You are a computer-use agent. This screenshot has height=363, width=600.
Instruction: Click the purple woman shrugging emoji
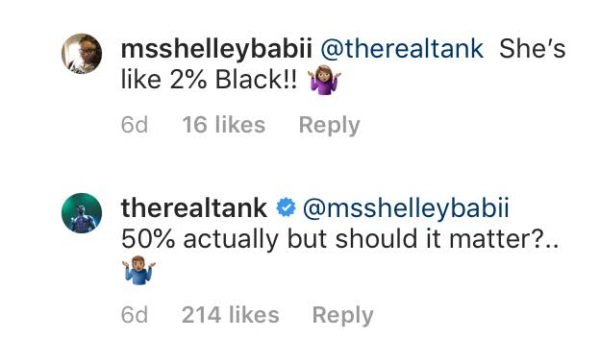tap(325, 80)
